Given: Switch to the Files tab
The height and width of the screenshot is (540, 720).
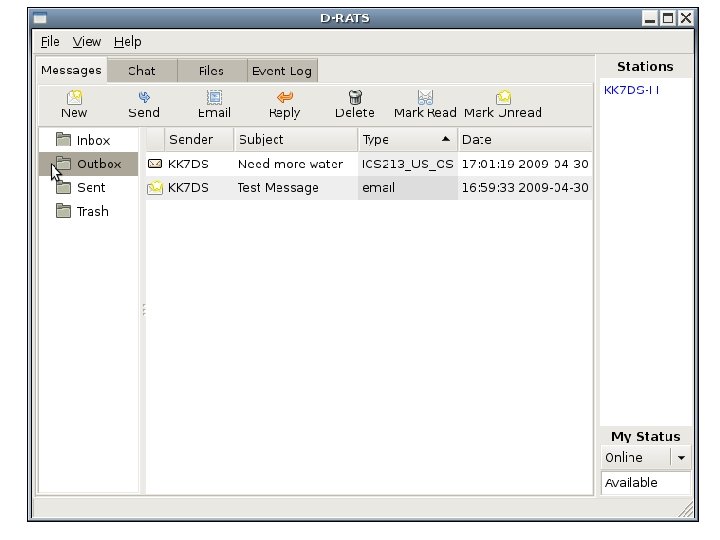Looking at the screenshot, I should pos(212,71).
